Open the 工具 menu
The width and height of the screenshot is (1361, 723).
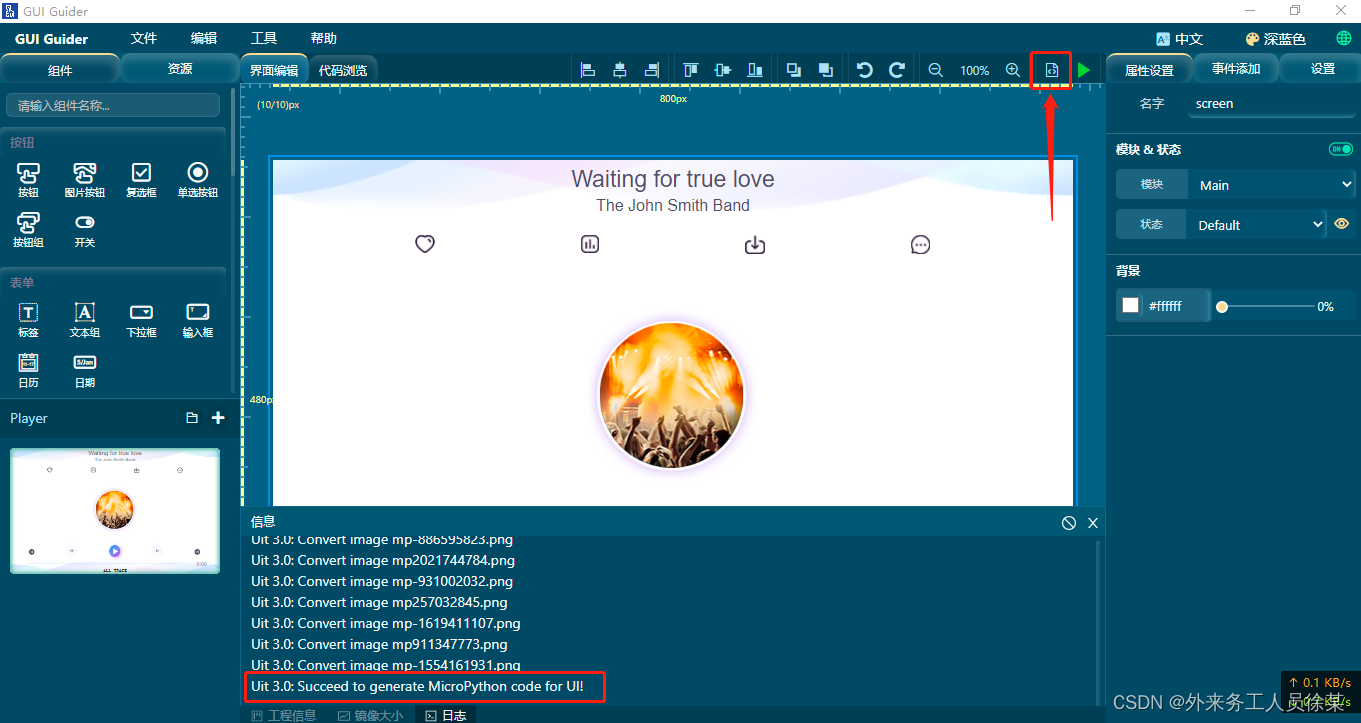point(264,38)
